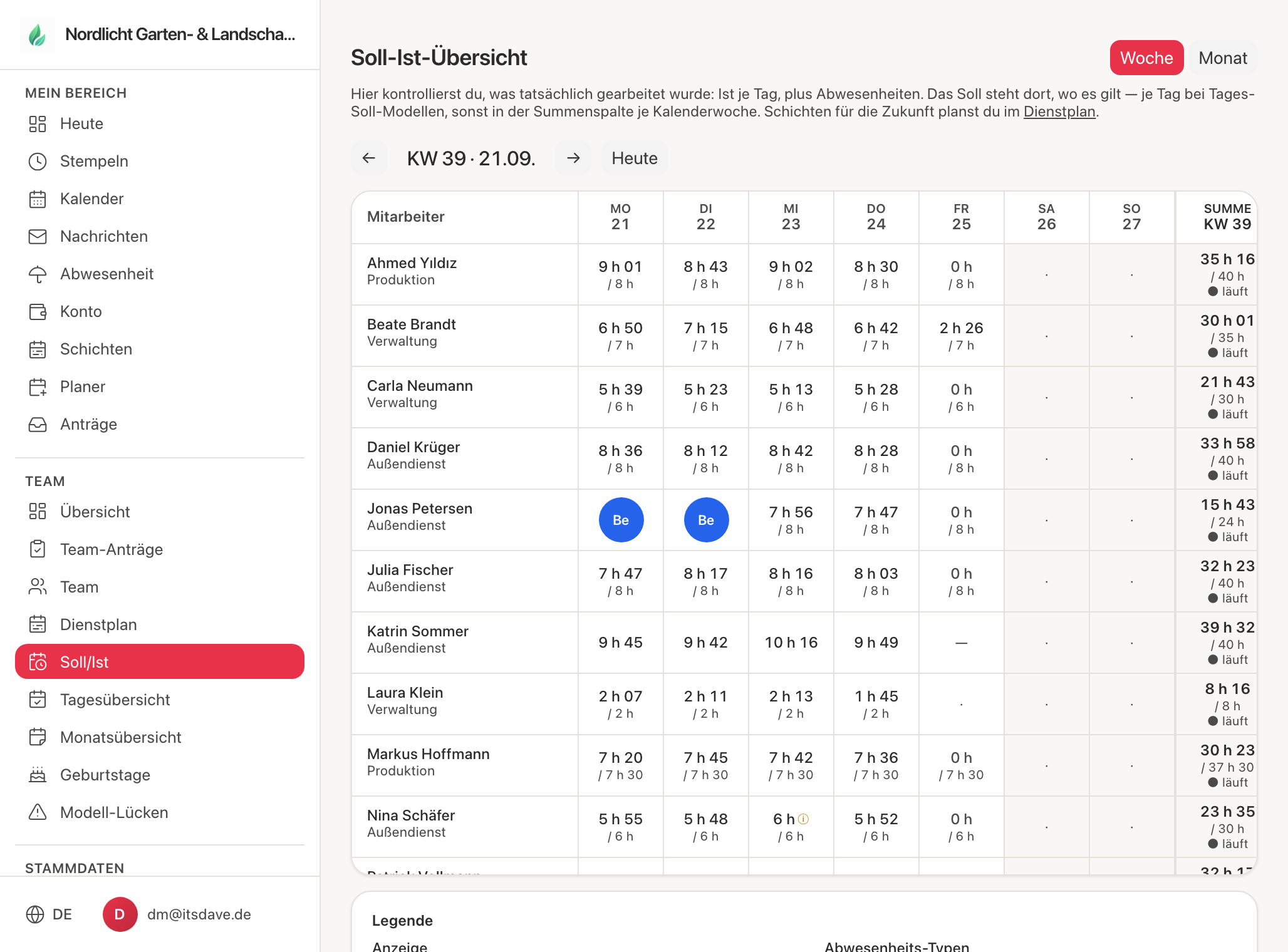Jump to Heute in week navigator
This screenshot has height=952, width=1288.
click(635, 158)
